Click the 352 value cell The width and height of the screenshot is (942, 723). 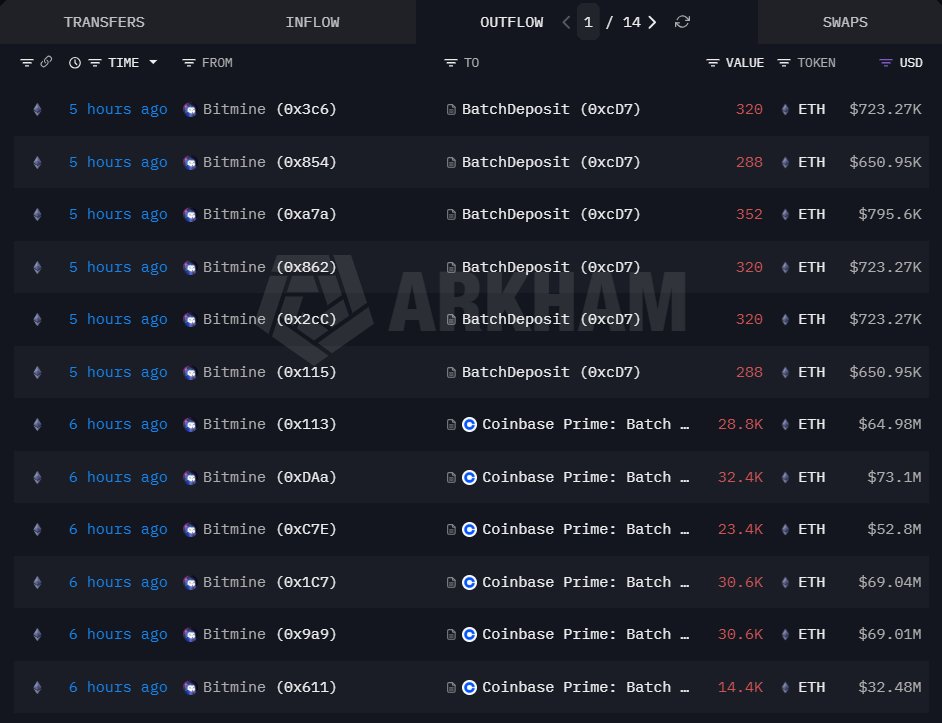pos(749,215)
